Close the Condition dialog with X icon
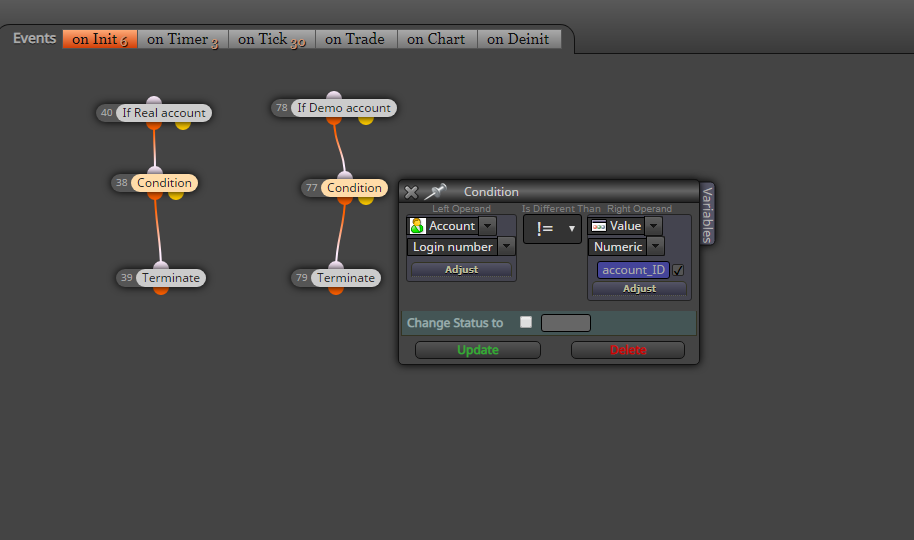Viewport: 914px width, 540px height. 411,192
